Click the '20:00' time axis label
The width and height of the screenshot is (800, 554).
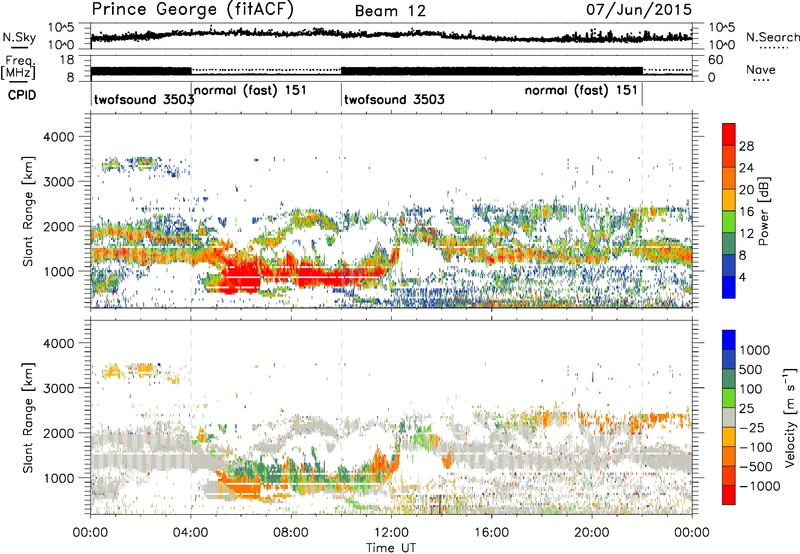pos(591,533)
